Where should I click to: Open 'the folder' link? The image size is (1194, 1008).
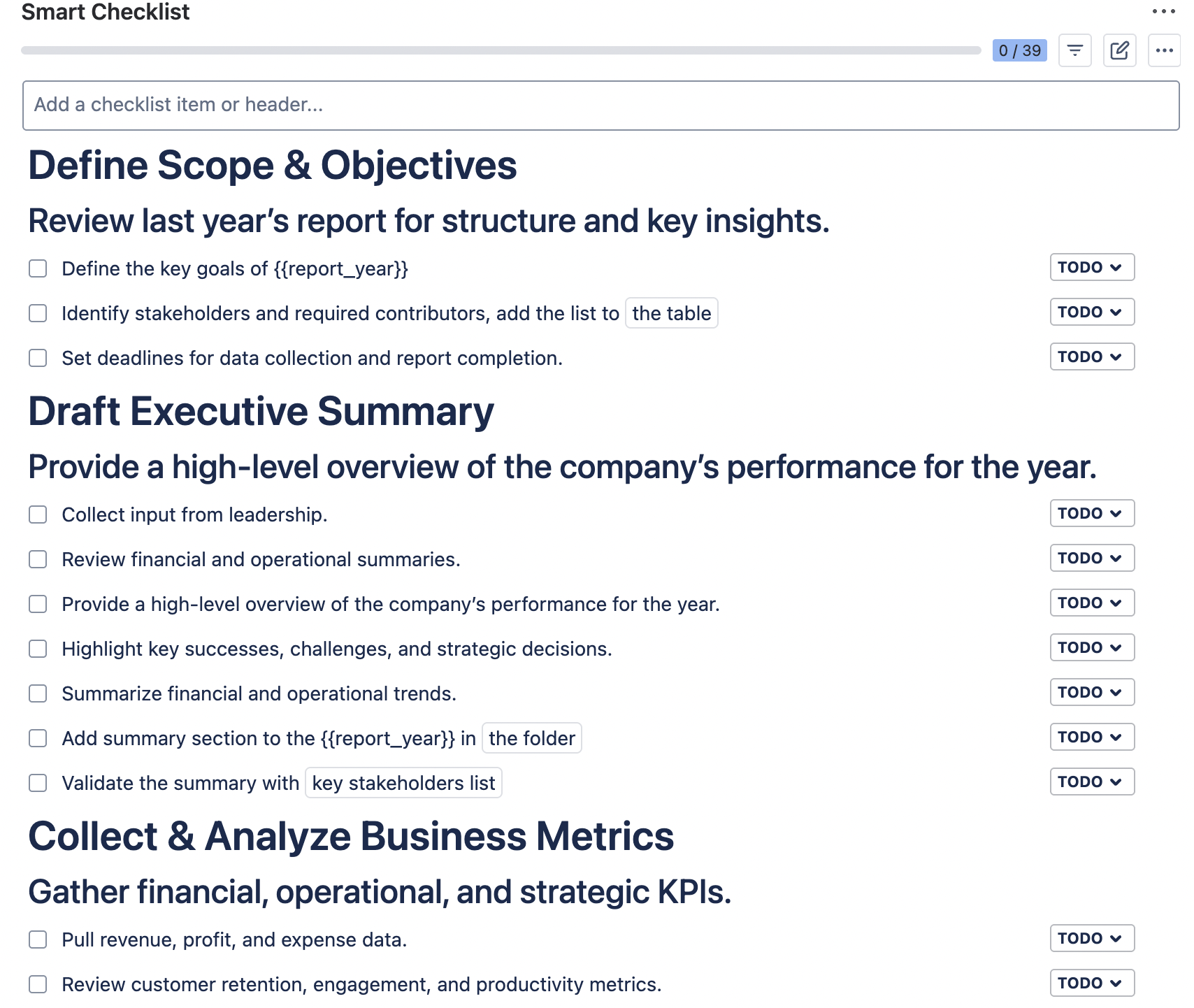click(532, 738)
